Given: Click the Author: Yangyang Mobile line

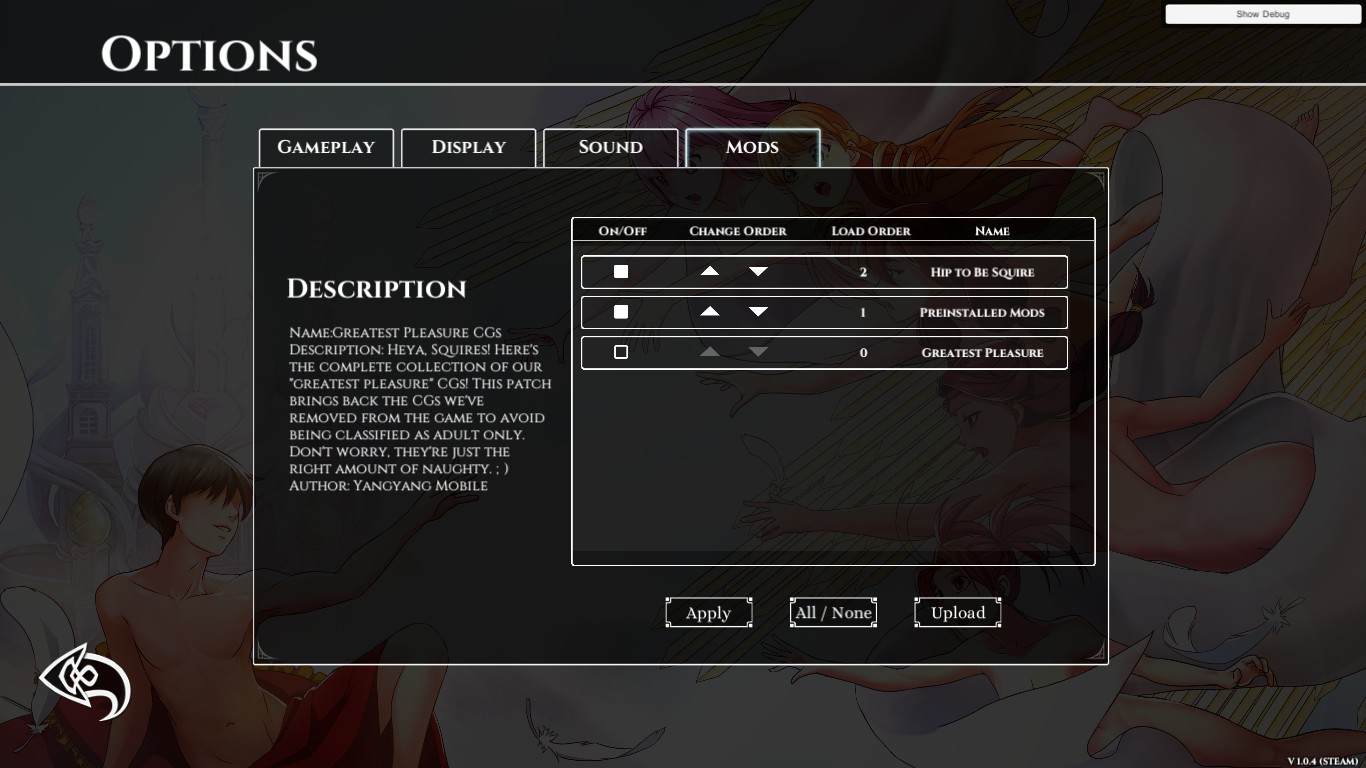Looking at the screenshot, I should point(388,486).
